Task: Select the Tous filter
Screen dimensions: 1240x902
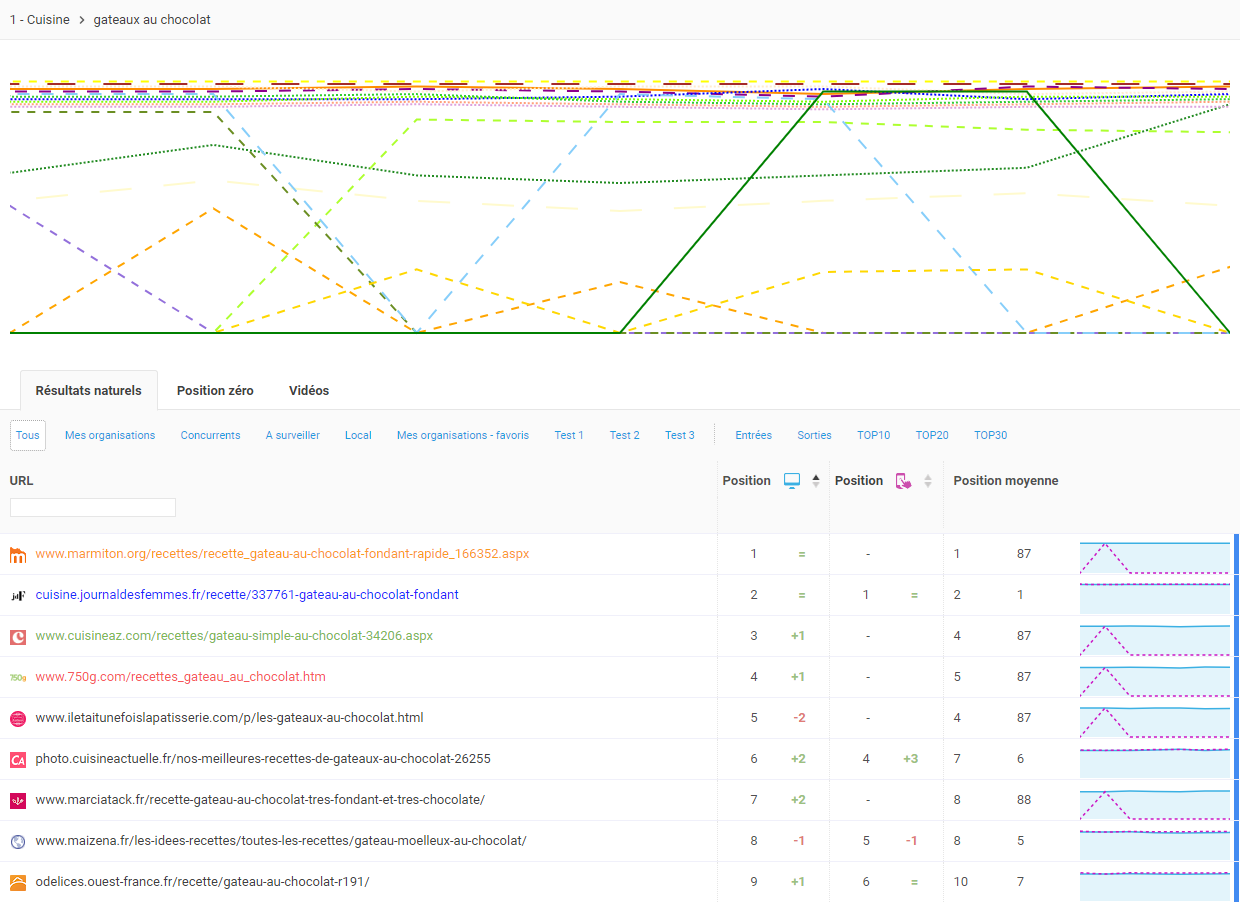Action: coord(28,435)
